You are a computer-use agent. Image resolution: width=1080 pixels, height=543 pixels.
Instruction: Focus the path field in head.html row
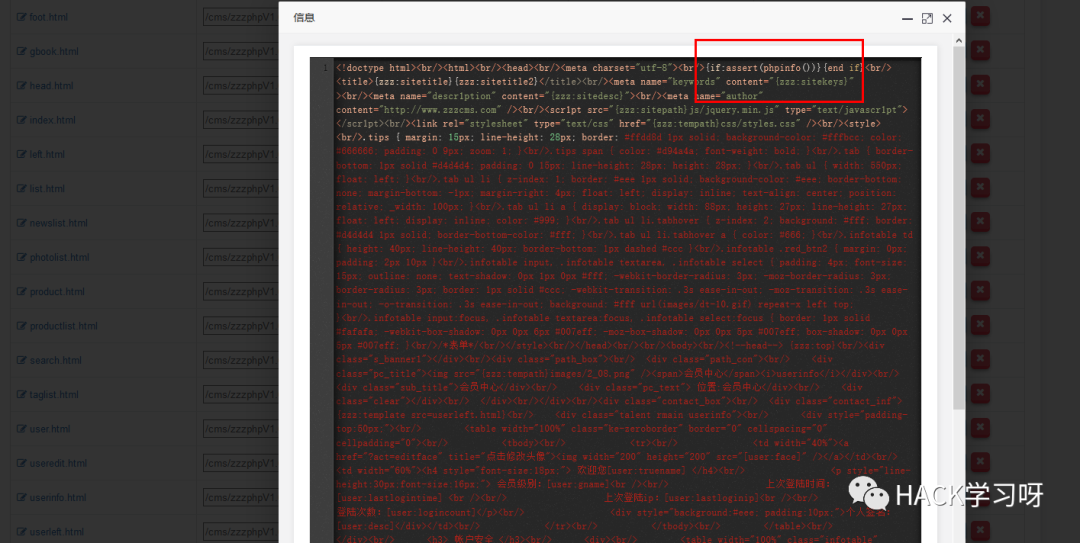240,86
